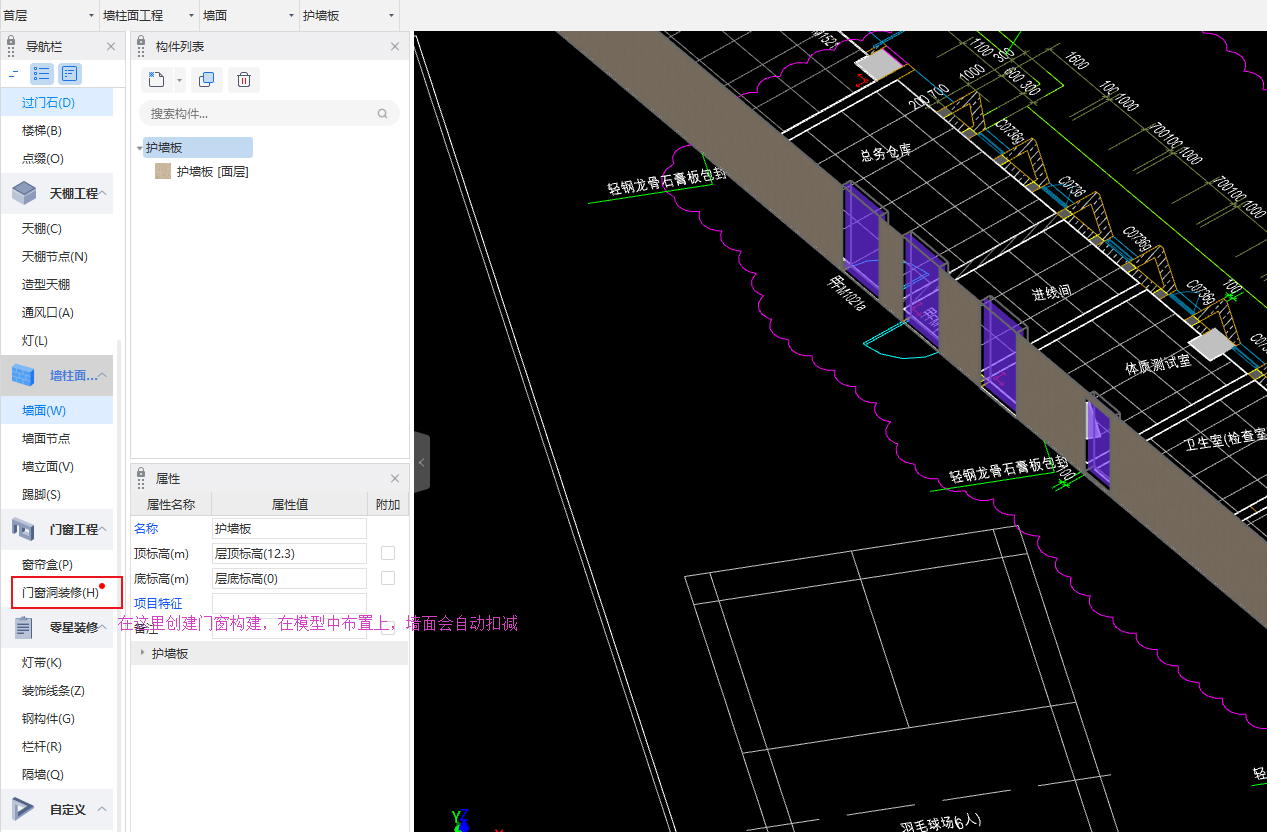
Task: Collapse the 零星装修 group
Action: coord(103,627)
